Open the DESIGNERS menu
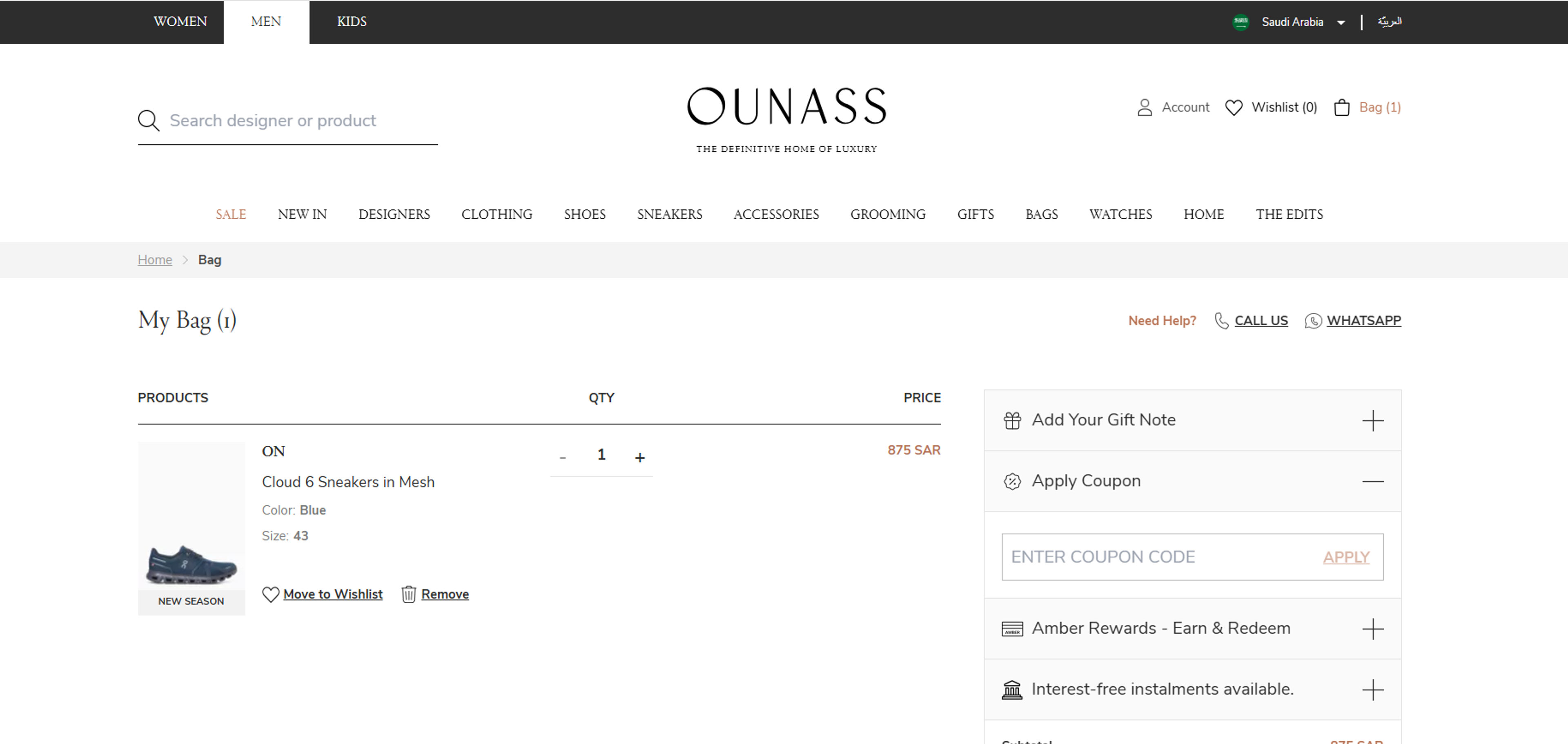 point(394,214)
